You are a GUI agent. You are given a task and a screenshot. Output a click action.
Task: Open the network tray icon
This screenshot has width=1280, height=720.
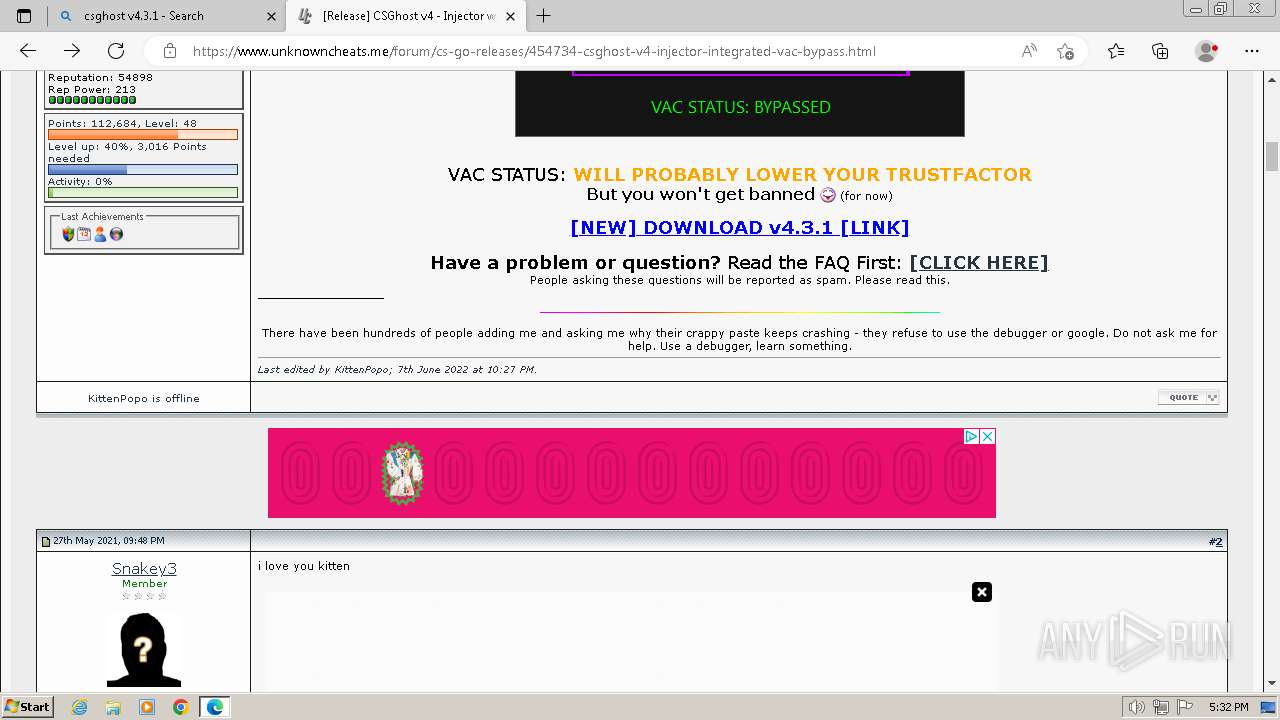(1161, 707)
